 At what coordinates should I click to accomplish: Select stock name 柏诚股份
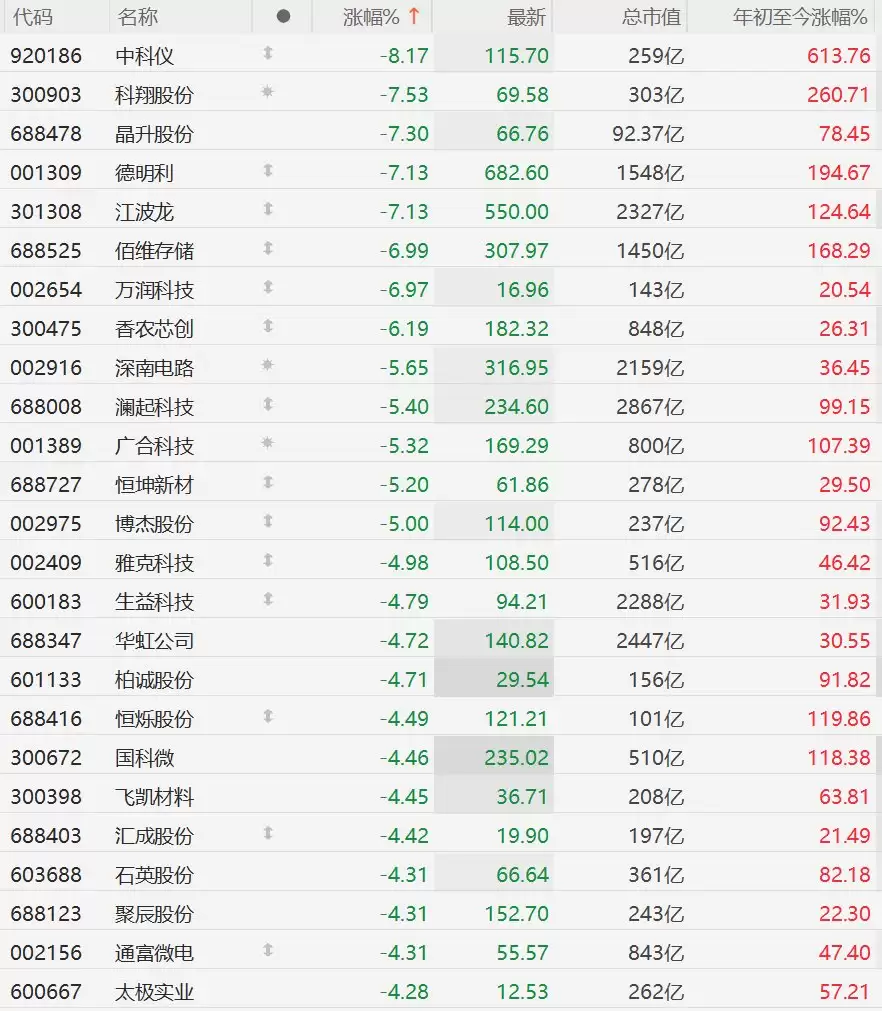click(x=154, y=681)
